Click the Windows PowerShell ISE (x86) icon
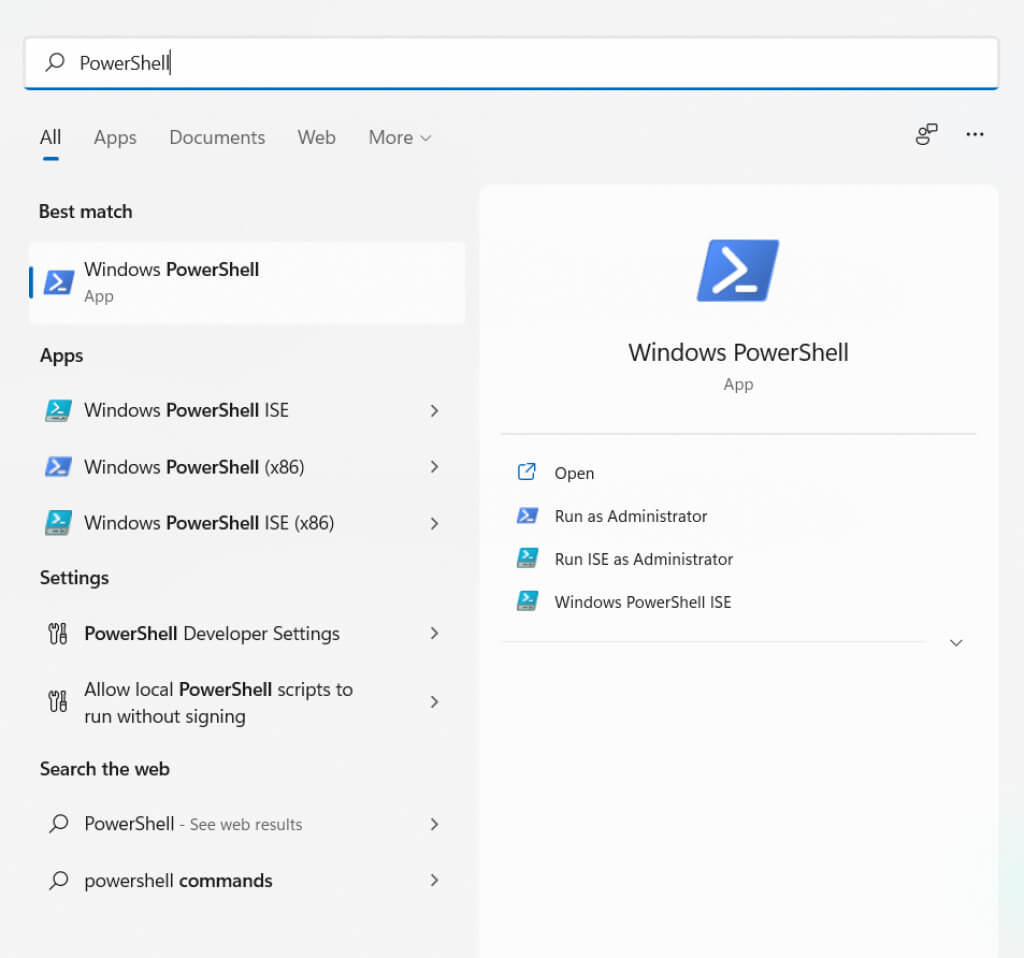Viewport: 1024px width, 958px height. click(58, 523)
